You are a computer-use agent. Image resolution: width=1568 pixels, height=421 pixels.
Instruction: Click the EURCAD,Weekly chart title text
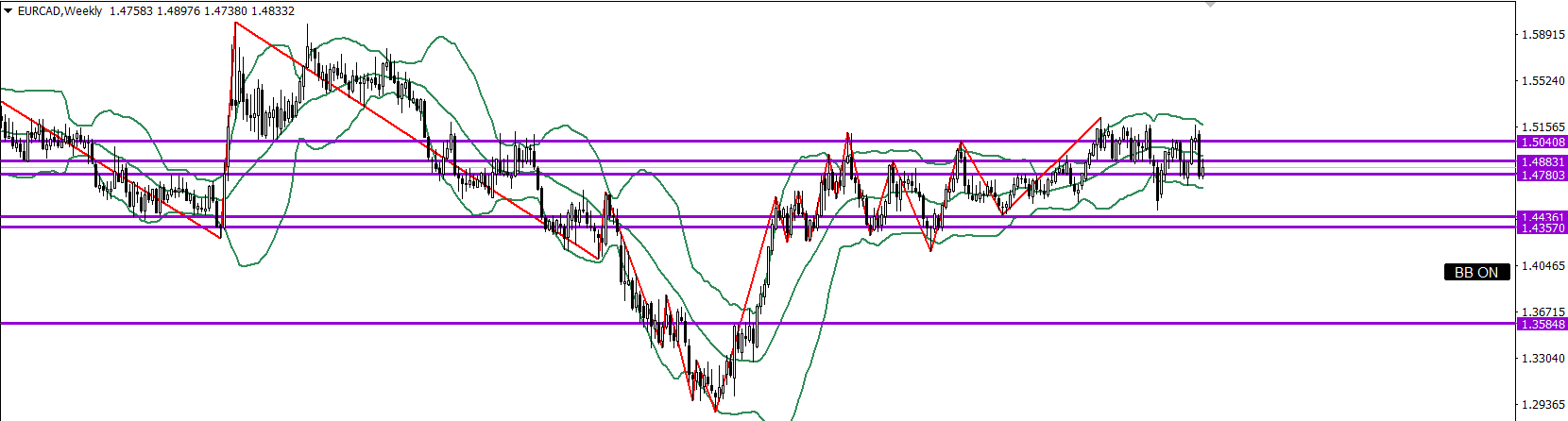pyautogui.click(x=60, y=11)
